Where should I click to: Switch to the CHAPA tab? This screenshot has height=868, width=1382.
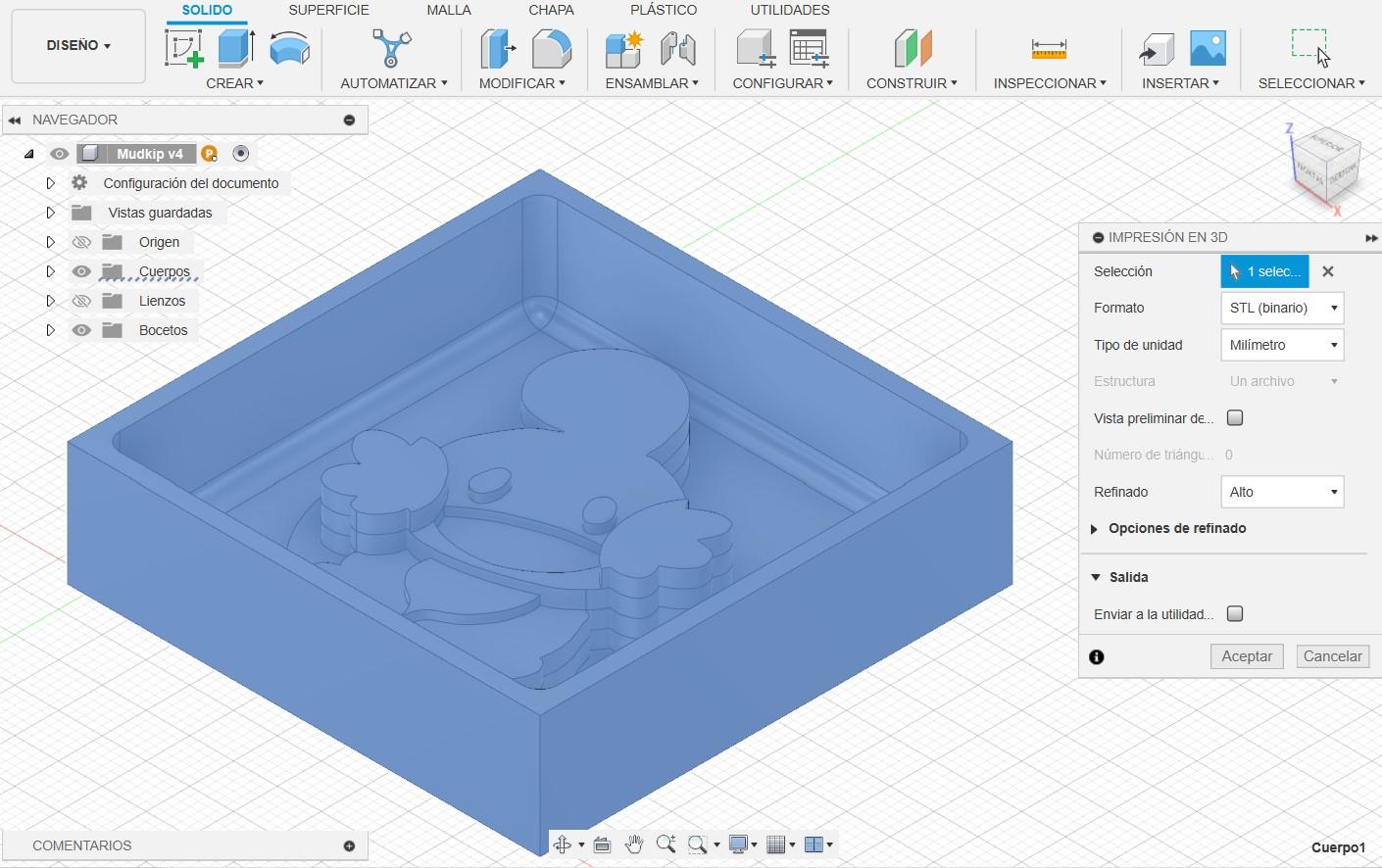[x=552, y=10]
